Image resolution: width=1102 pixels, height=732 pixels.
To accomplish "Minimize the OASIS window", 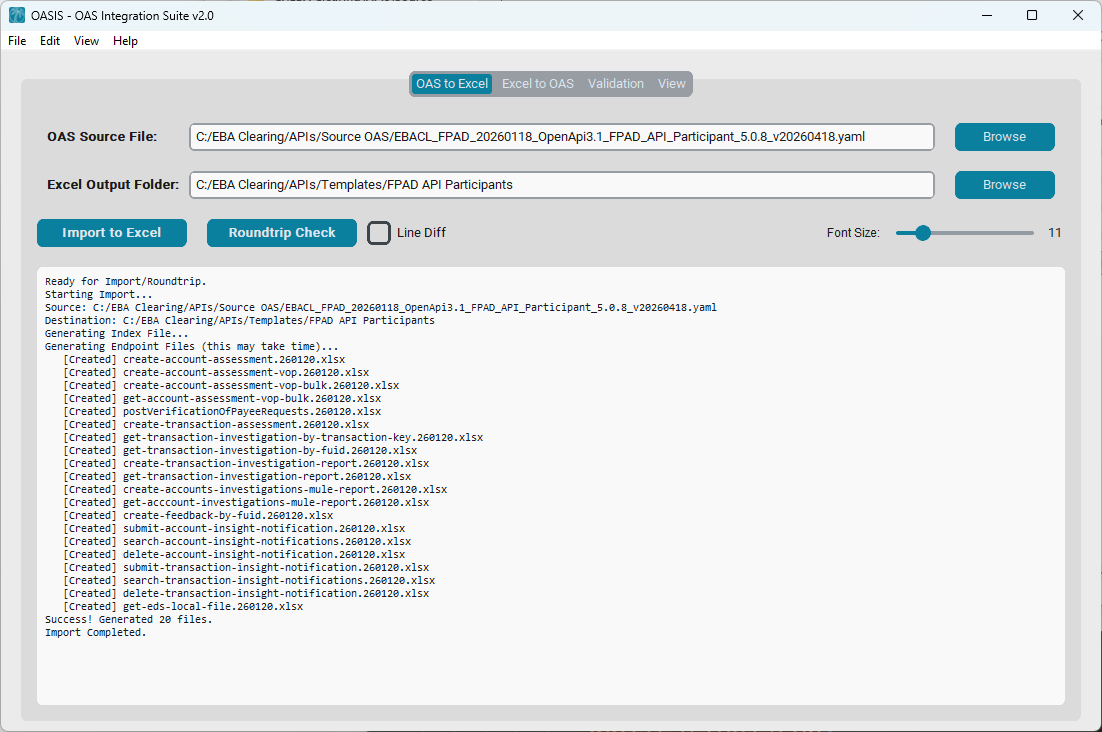I will pyautogui.click(x=986, y=16).
